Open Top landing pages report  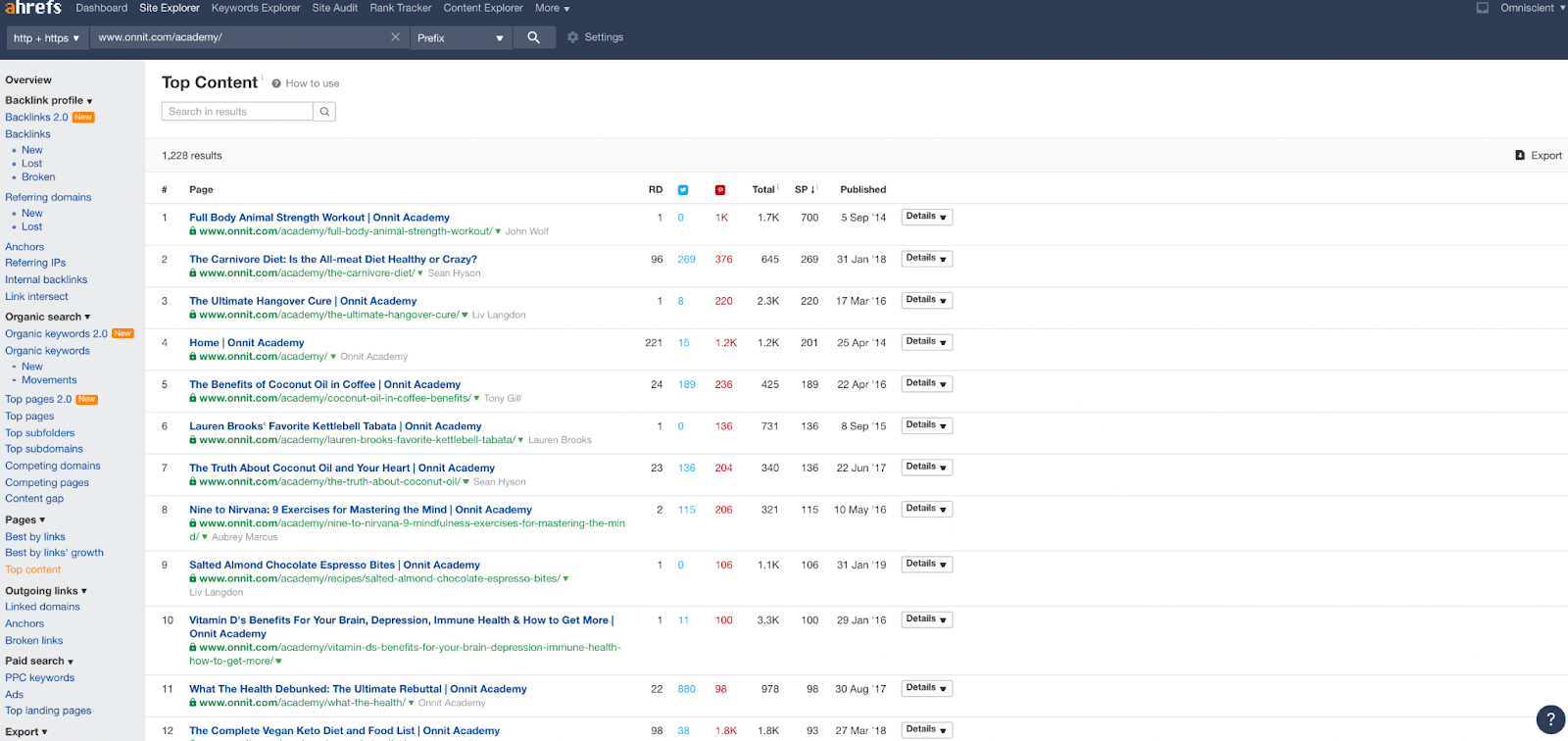click(48, 711)
